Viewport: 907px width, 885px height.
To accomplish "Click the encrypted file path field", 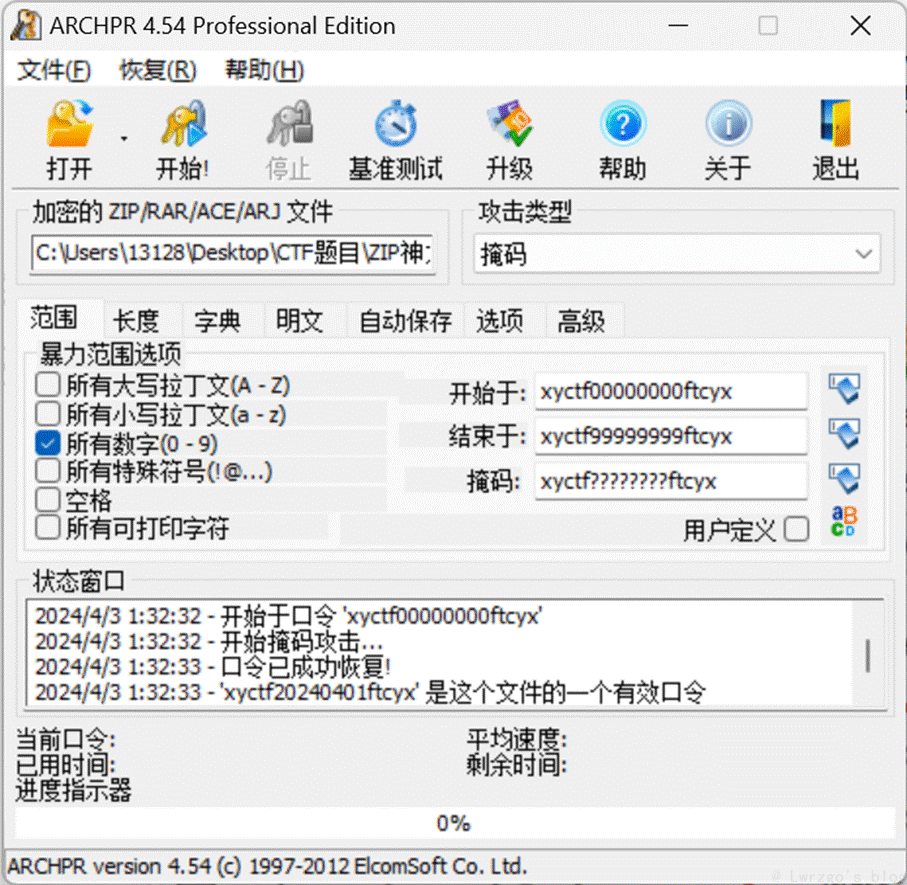I will click(233, 253).
